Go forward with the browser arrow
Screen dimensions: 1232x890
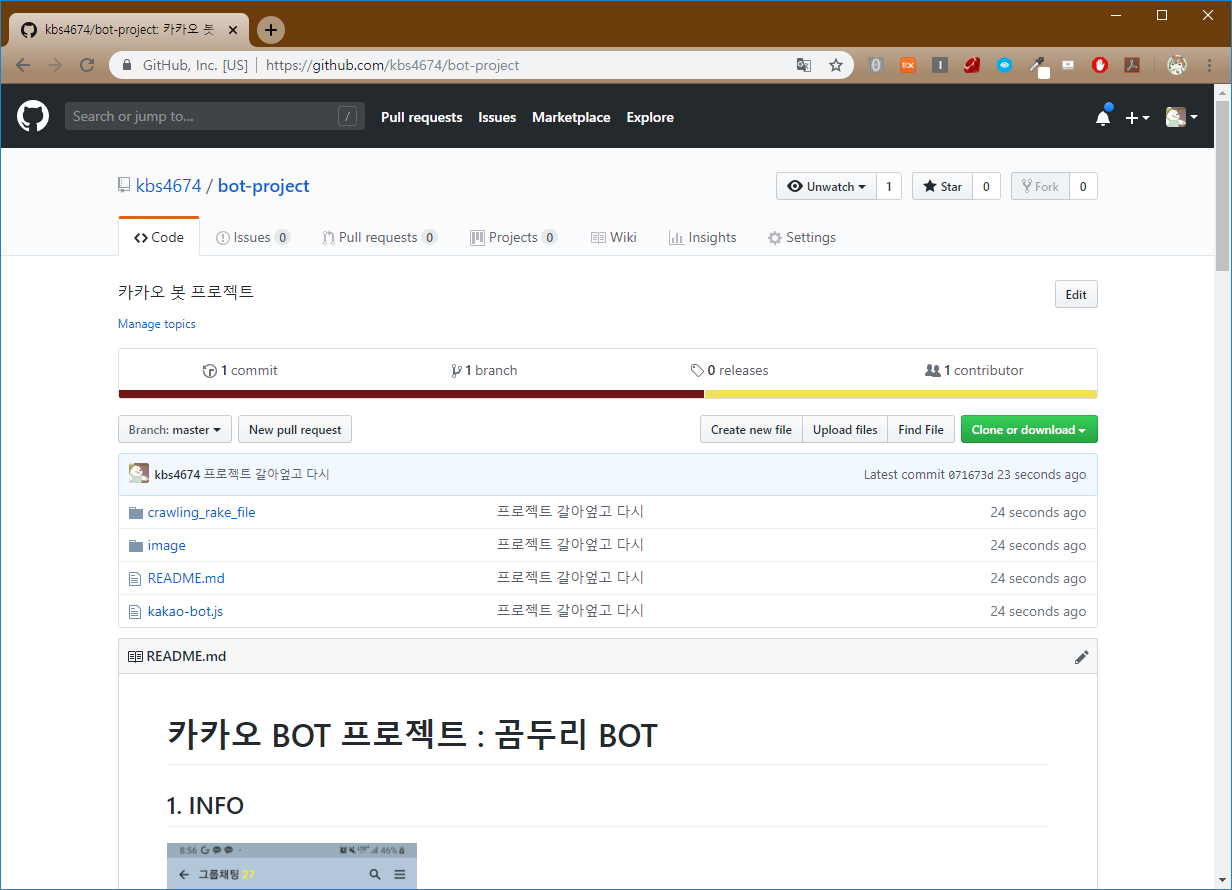(x=55, y=65)
